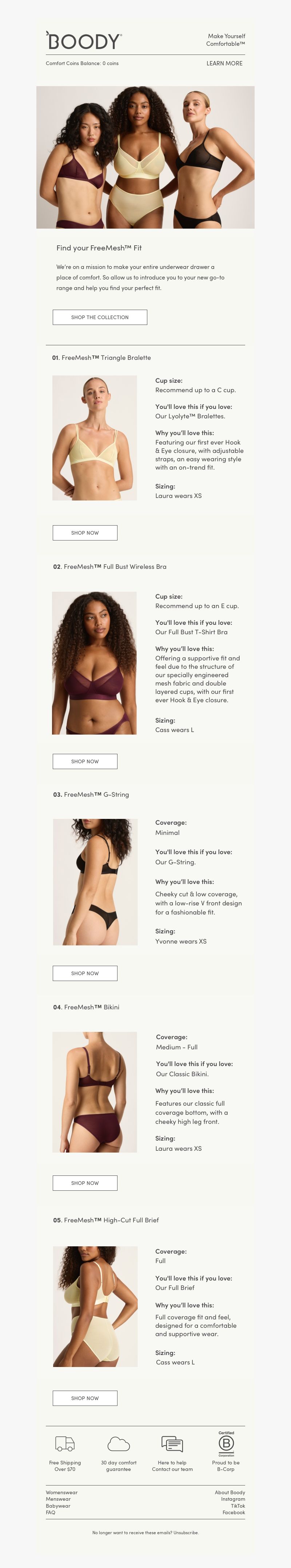Open the FAQ footer link
Image resolution: width=291 pixels, height=1568 pixels.
coord(51,1513)
